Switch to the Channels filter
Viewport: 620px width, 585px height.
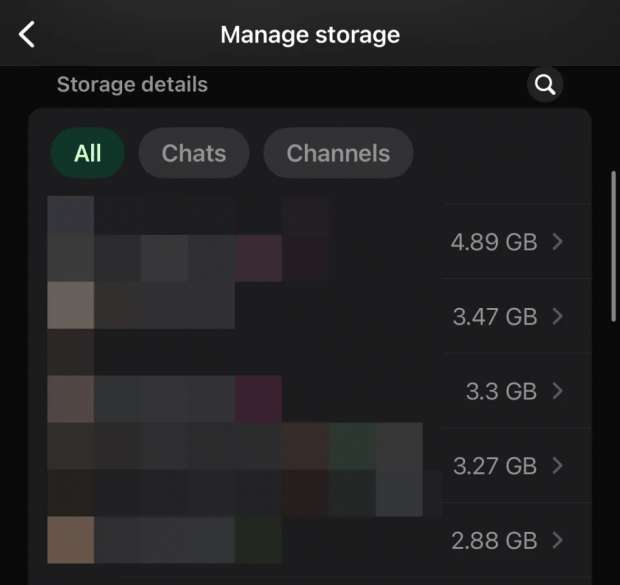pos(338,153)
